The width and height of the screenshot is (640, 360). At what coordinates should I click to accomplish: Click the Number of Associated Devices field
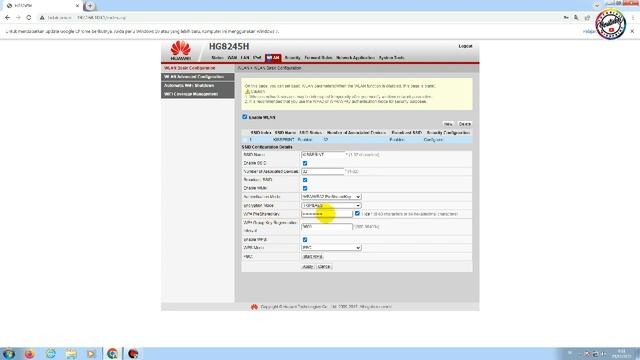tap(323, 171)
